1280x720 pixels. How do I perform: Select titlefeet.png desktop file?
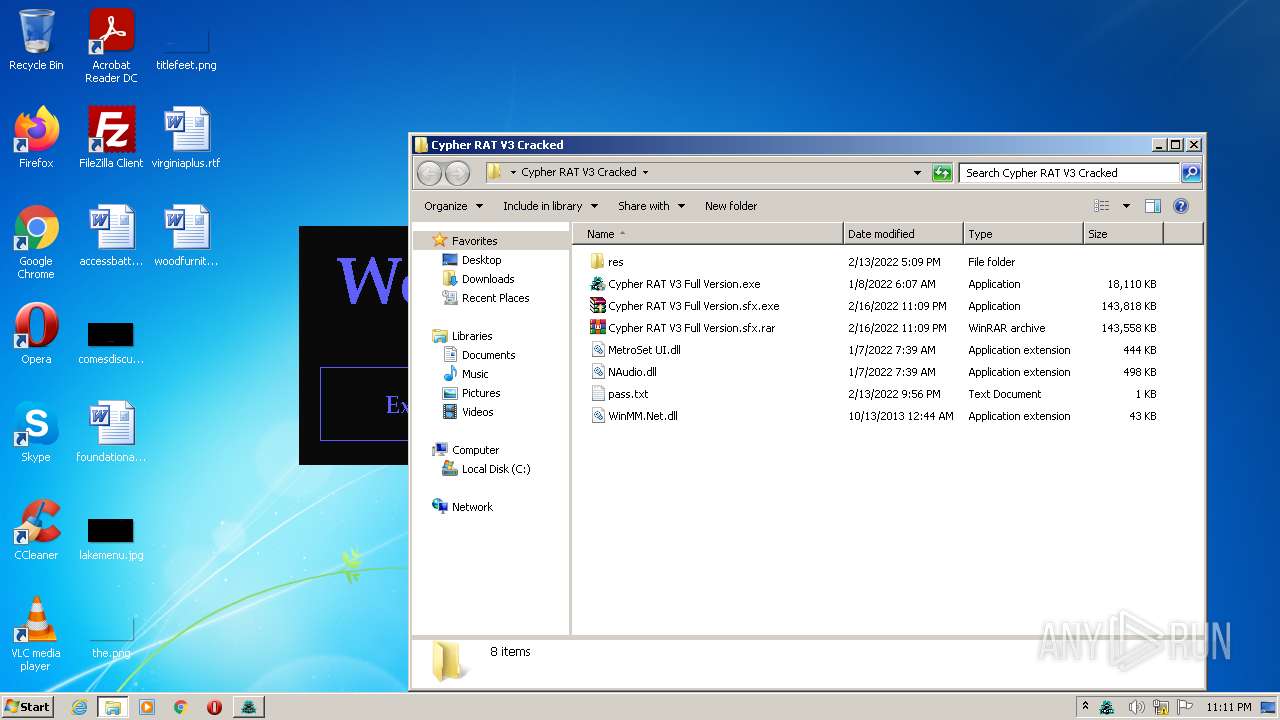[186, 46]
